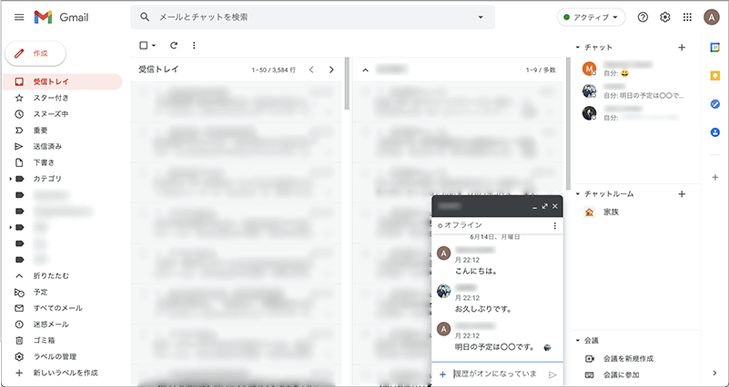Open the help question mark icon
Image resolution: width=729 pixels, height=387 pixels.
[x=643, y=17]
